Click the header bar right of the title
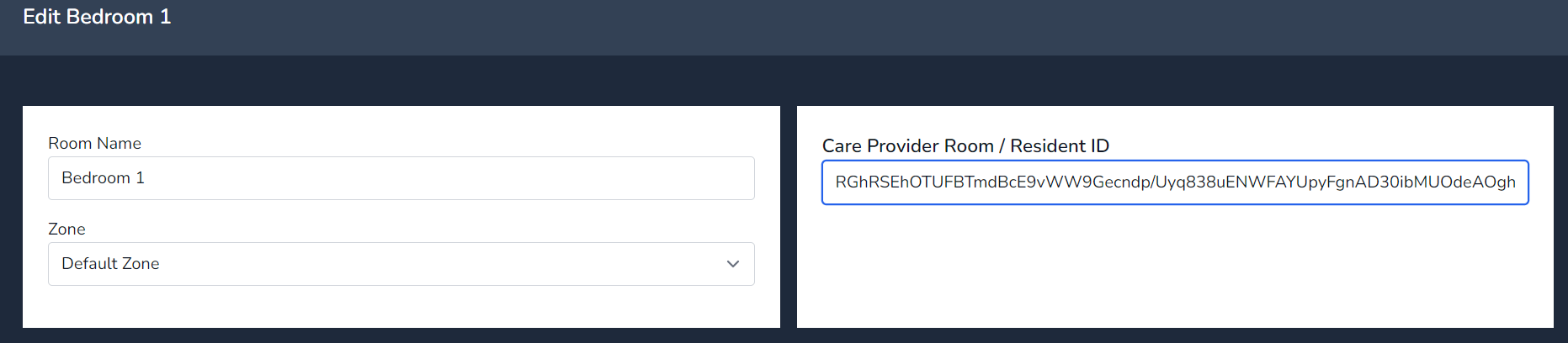The width and height of the screenshot is (1568, 343). click(842, 25)
